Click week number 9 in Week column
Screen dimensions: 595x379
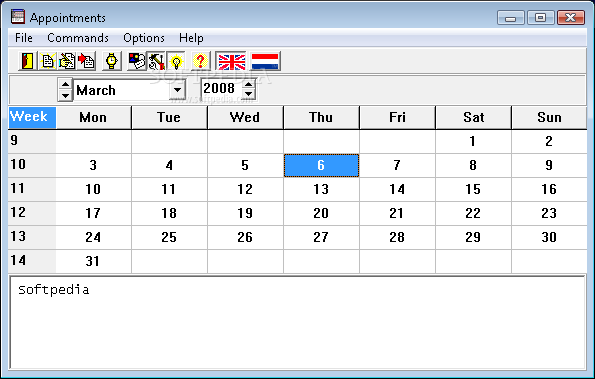(32, 142)
